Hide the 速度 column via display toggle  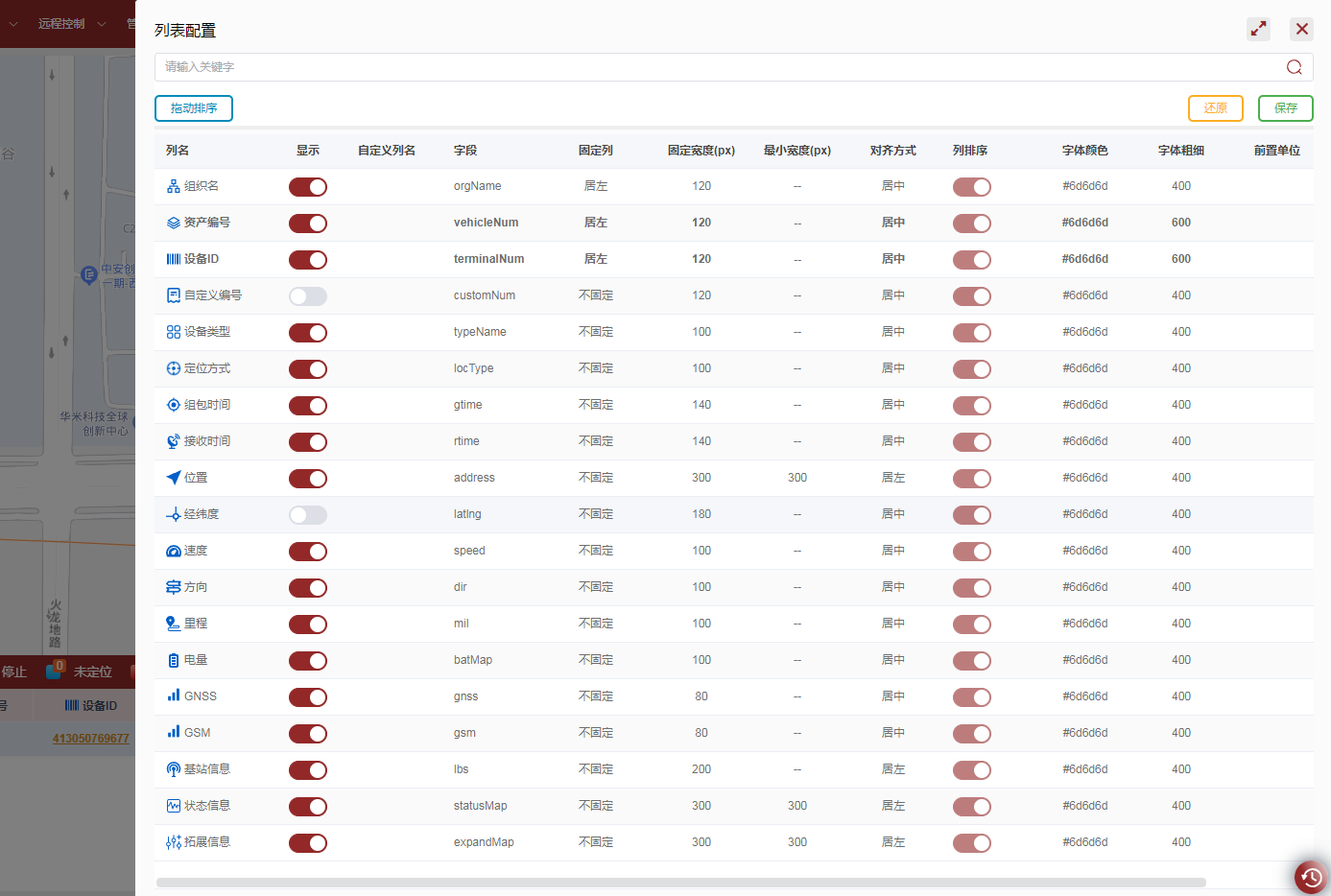(308, 552)
